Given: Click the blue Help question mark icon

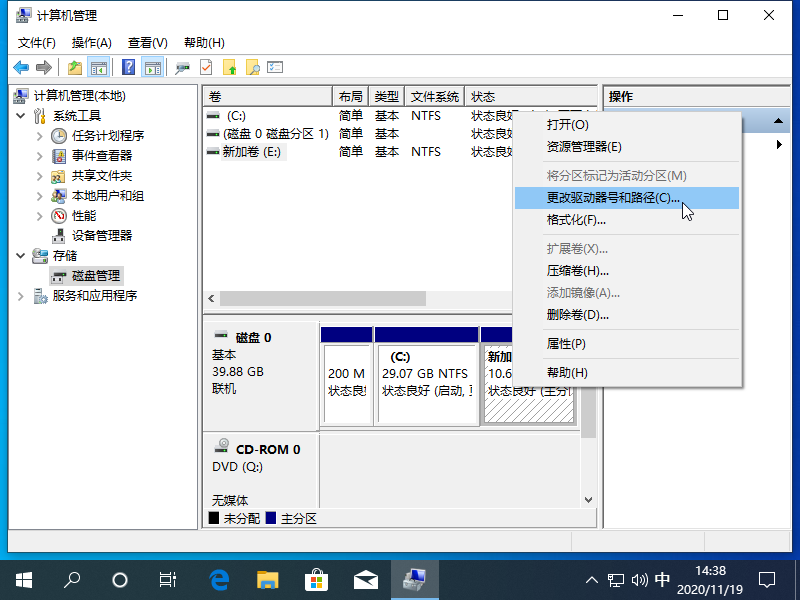Looking at the screenshot, I should pos(128,67).
